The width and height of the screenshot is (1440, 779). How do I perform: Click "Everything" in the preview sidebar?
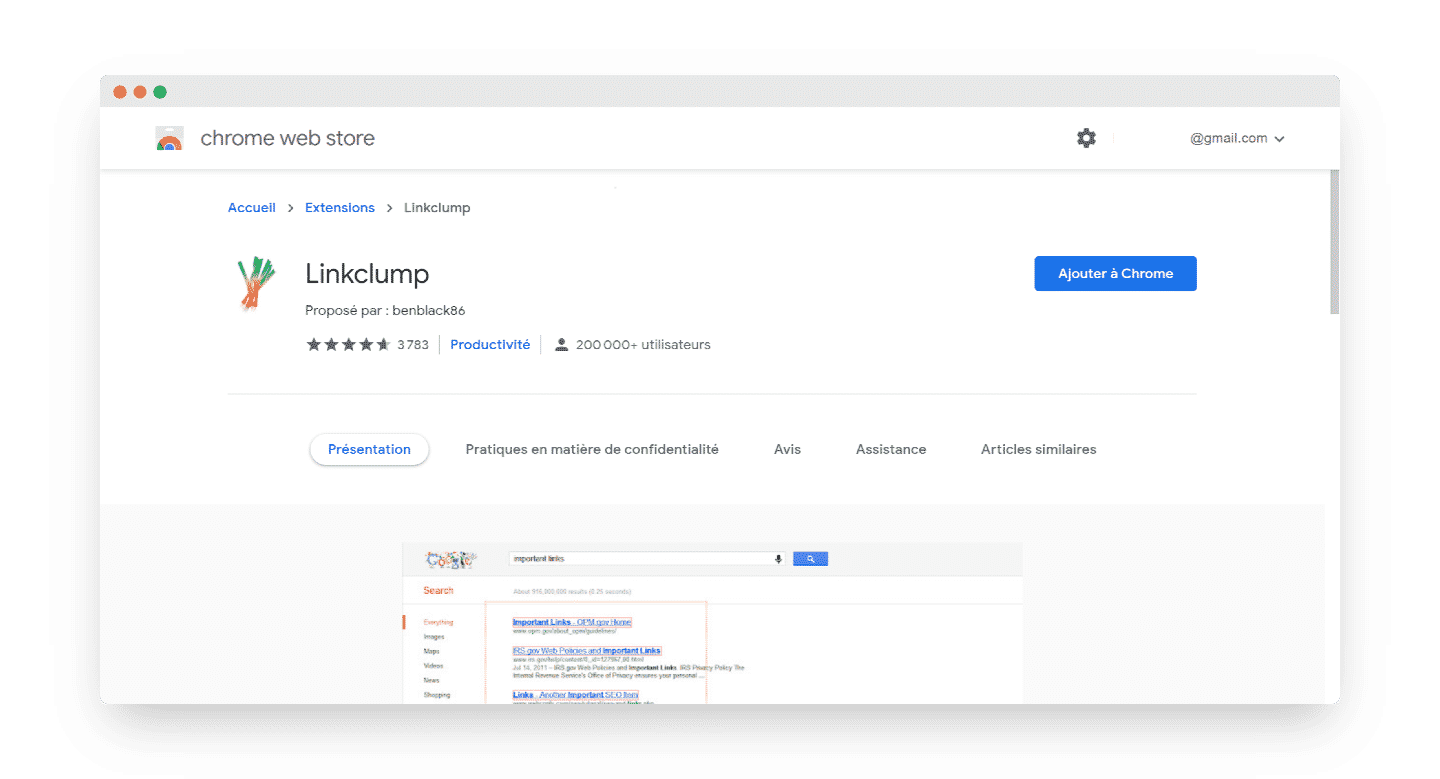coord(438,622)
